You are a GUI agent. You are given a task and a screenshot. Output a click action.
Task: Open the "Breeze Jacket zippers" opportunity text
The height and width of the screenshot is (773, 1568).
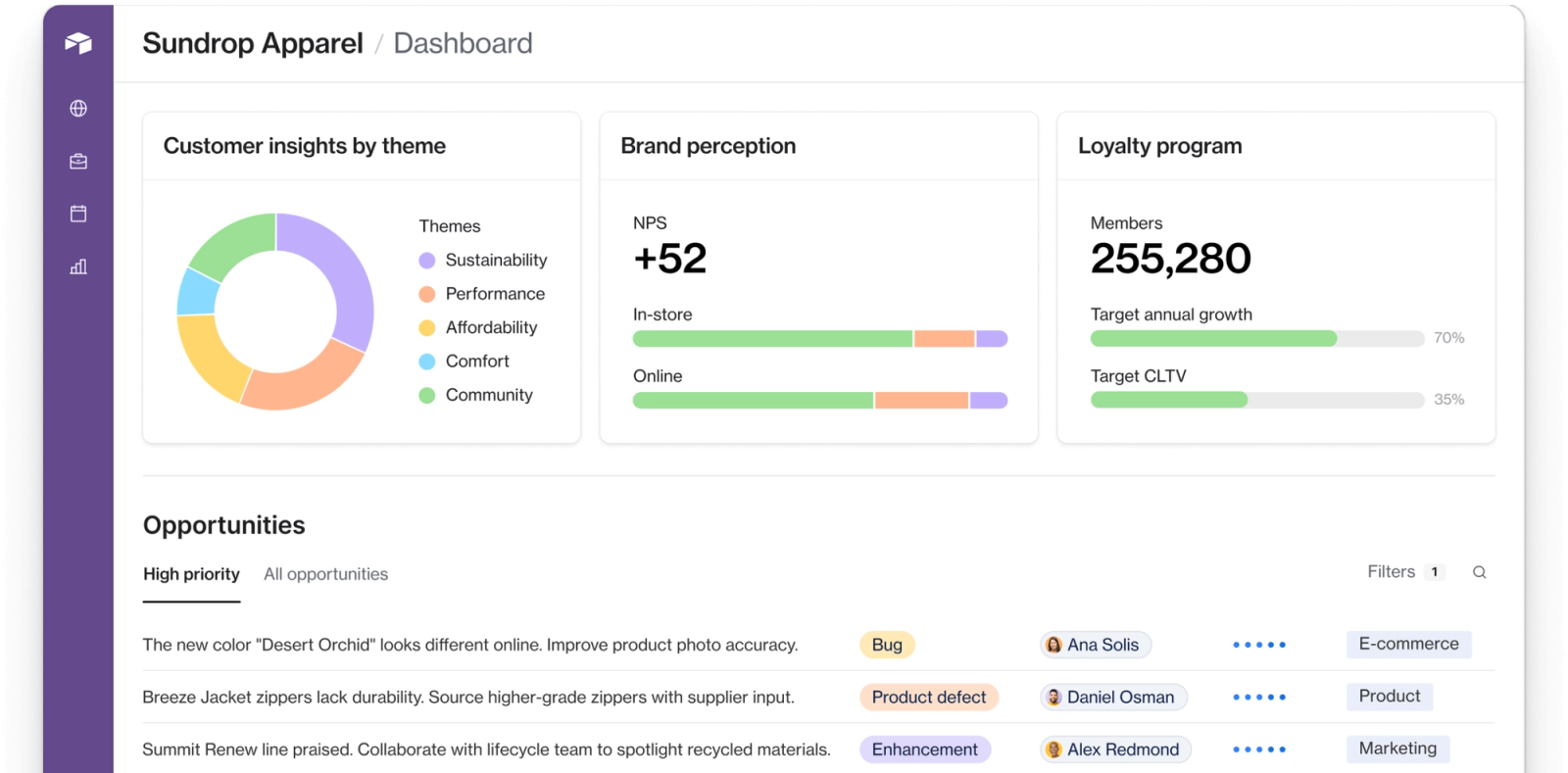click(x=468, y=698)
